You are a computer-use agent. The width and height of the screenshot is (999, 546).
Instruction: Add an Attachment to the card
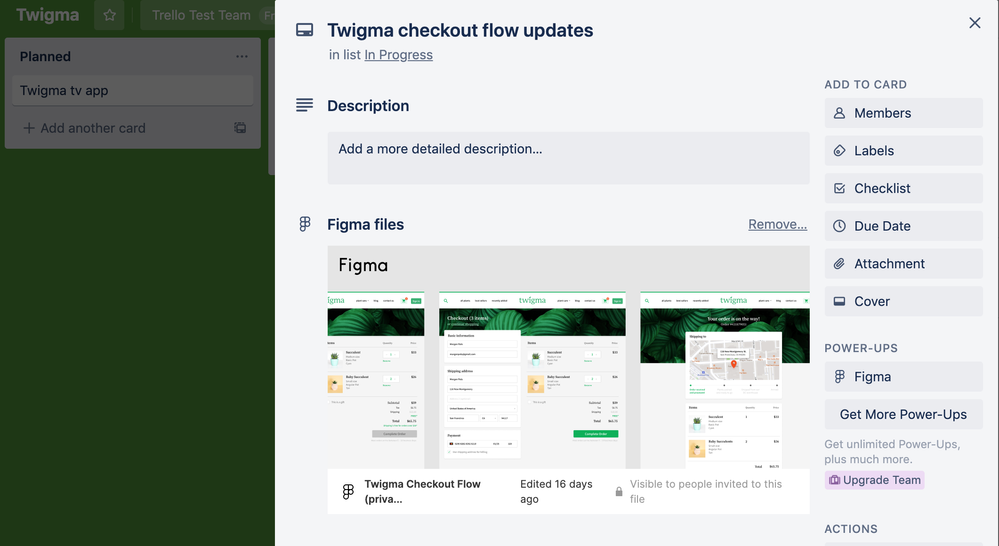click(x=903, y=263)
